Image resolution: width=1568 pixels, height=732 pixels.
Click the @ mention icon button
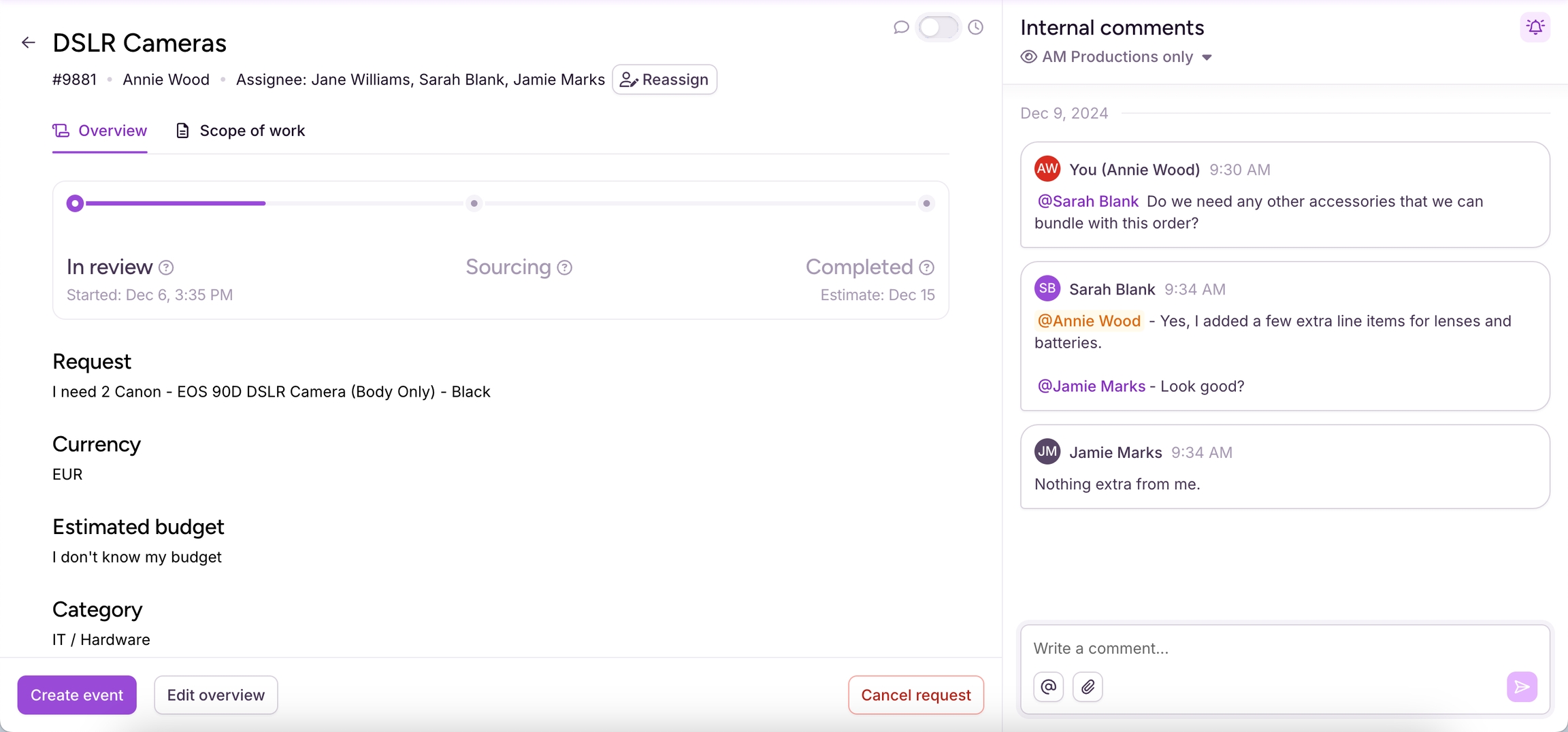[x=1049, y=687]
